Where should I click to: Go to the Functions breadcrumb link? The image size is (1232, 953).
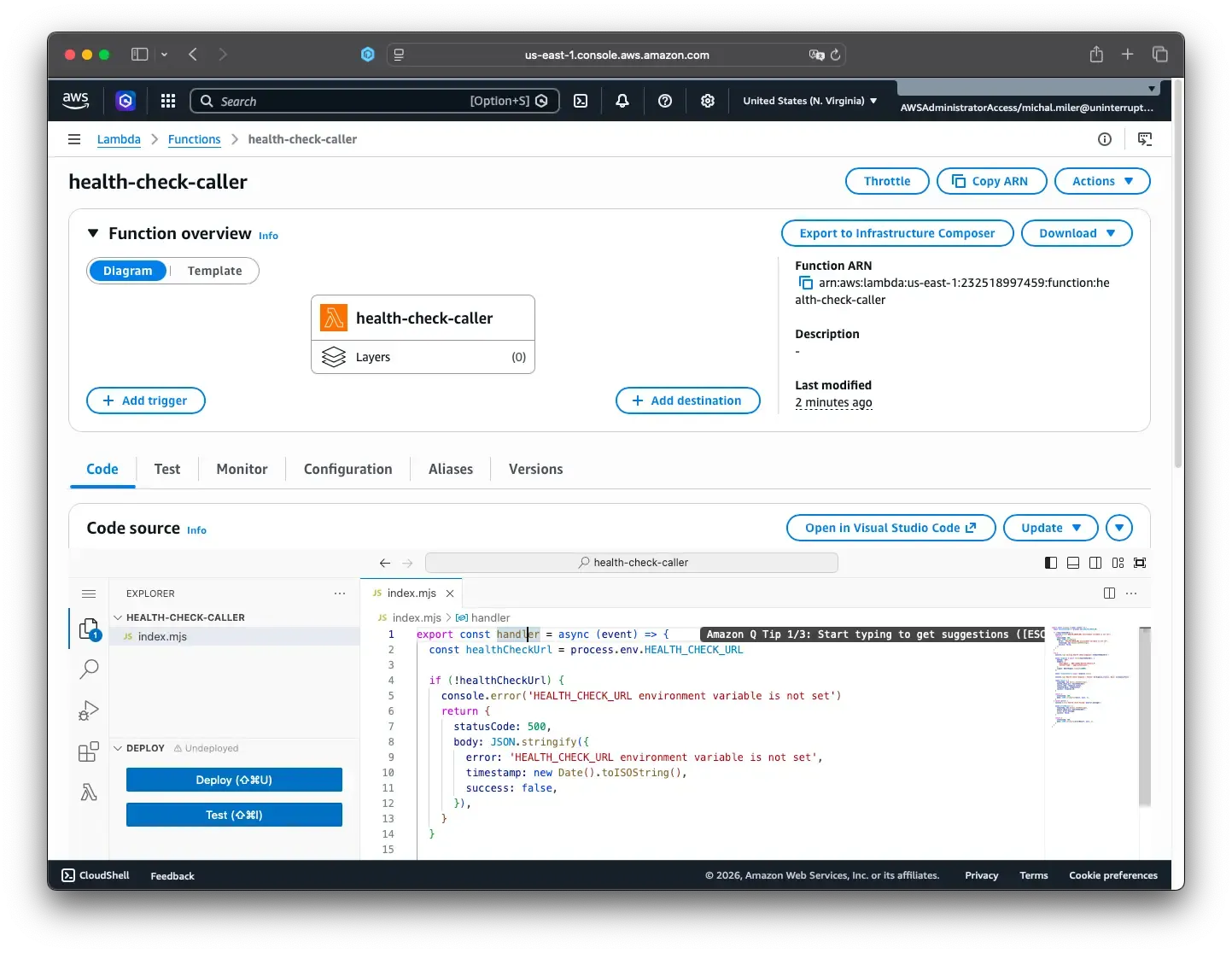click(x=194, y=139)
